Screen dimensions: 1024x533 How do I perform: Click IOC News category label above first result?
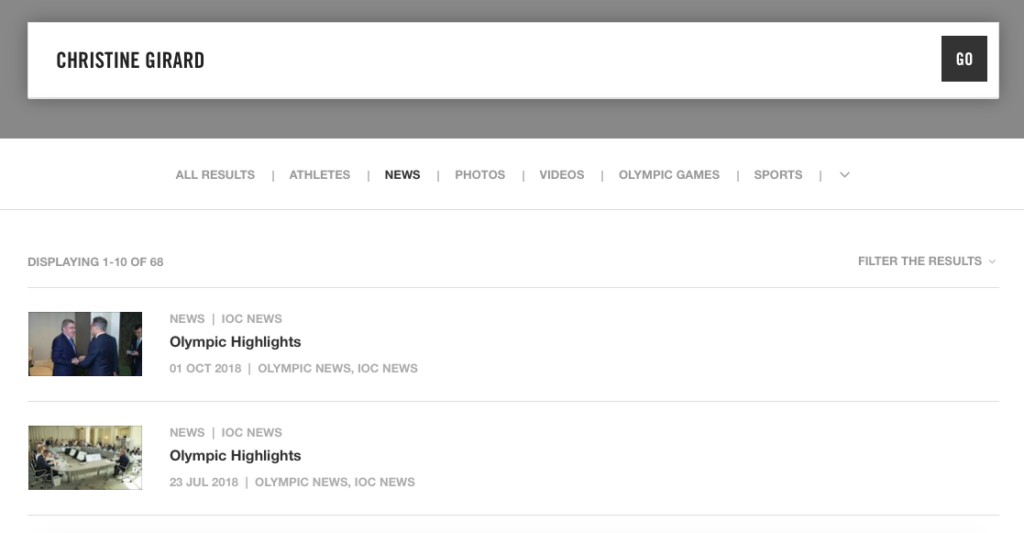coord(252,319)
